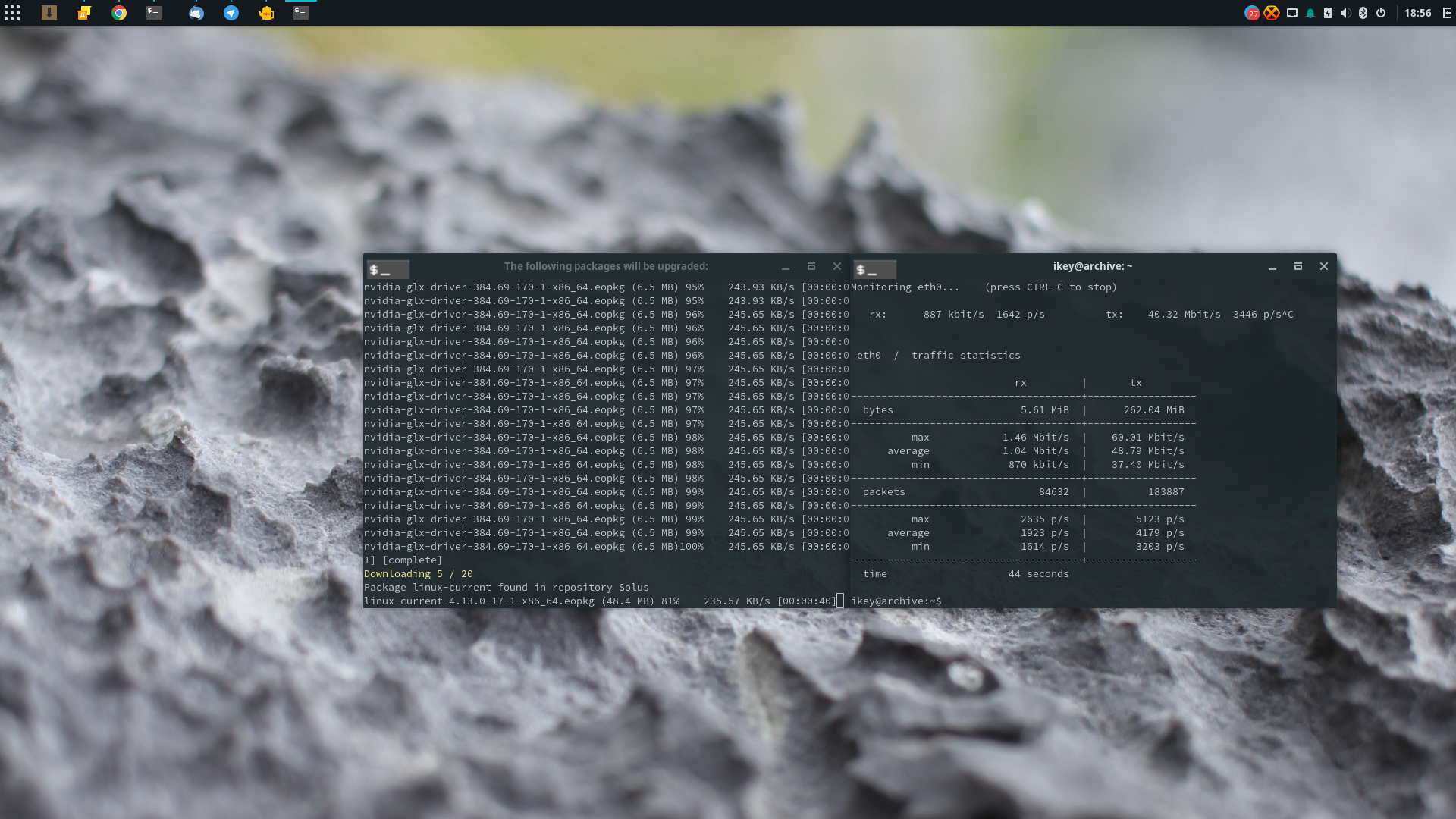Switch to the first terminal panel icon

tap(154, 13)
